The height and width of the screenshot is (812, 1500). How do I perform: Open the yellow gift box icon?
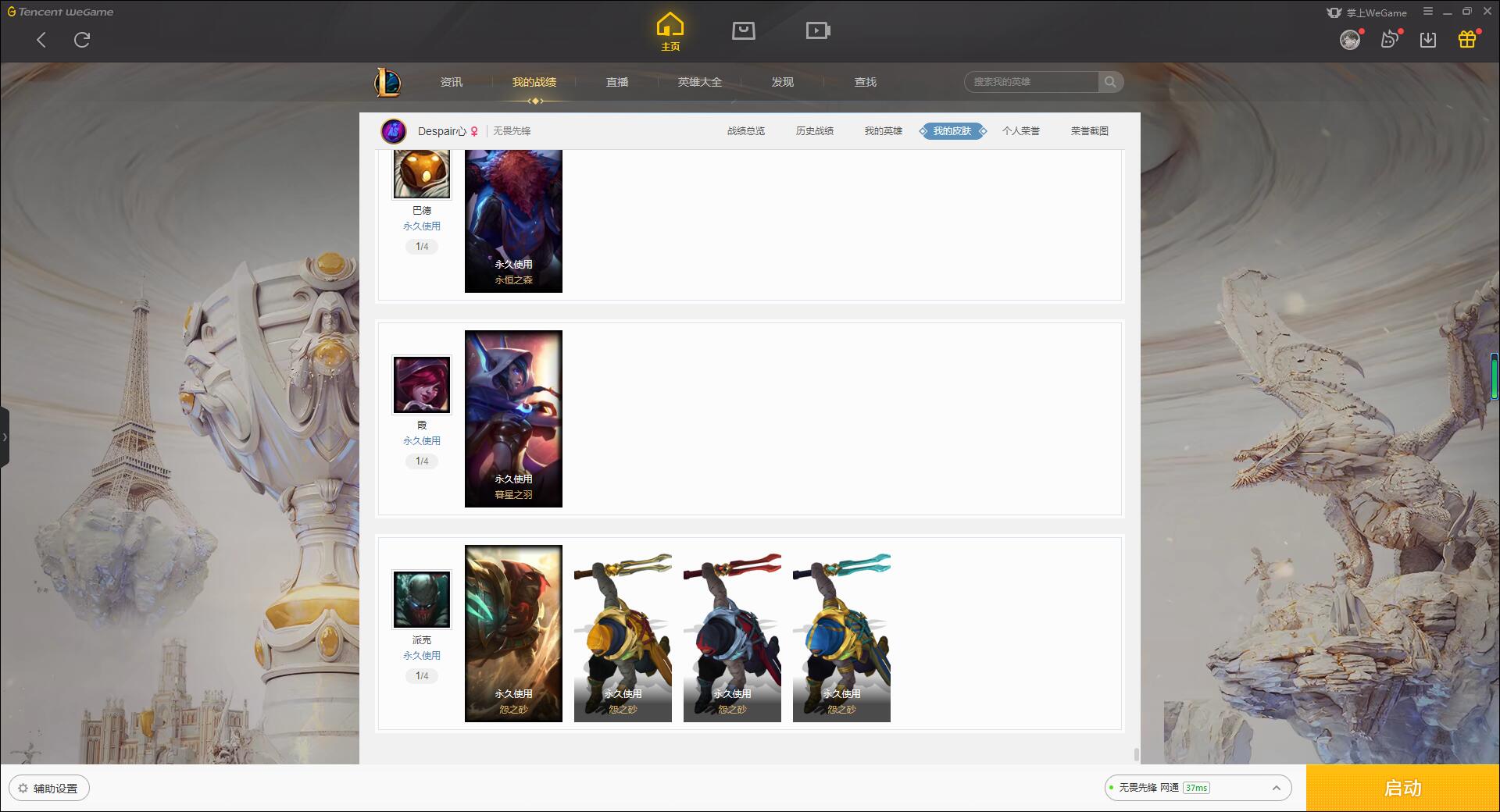[1467, 39]
